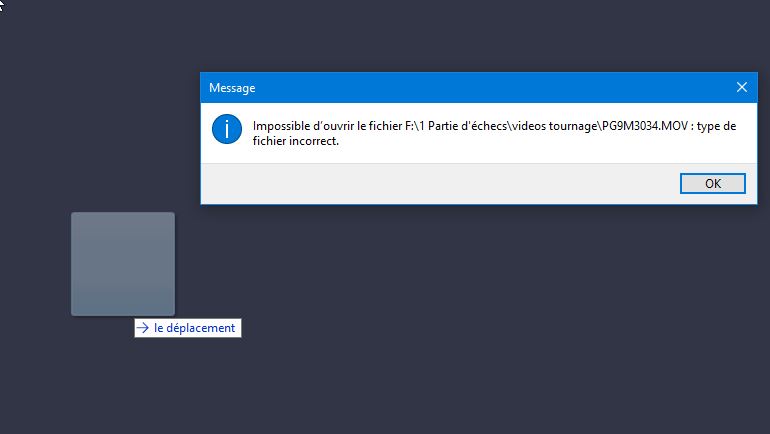This screenshot has width=770, height=434.
Task: Click dark background left of the gray placeholder
Action: [35, 263]
